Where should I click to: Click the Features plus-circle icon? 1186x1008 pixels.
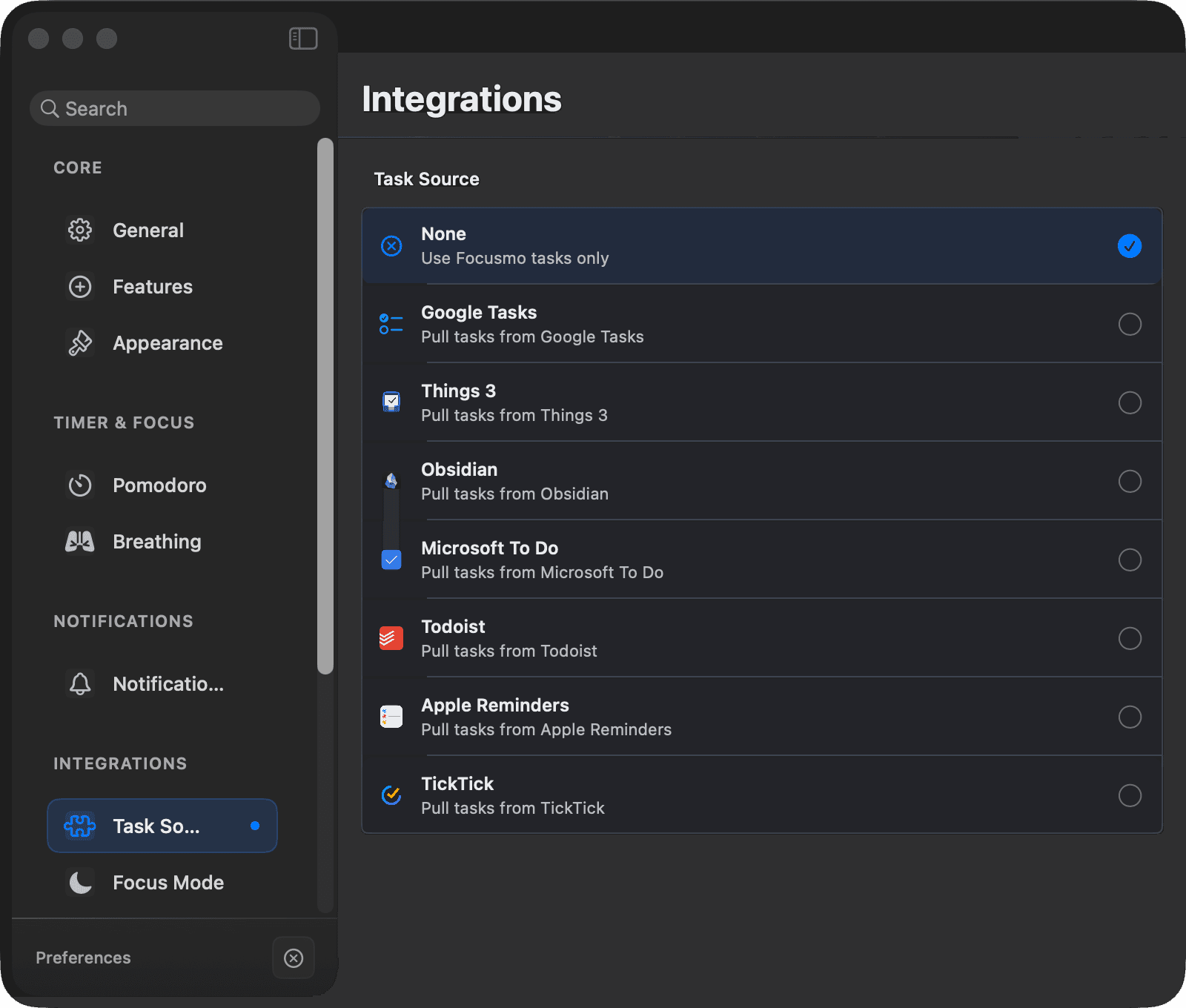click(80, 287)
